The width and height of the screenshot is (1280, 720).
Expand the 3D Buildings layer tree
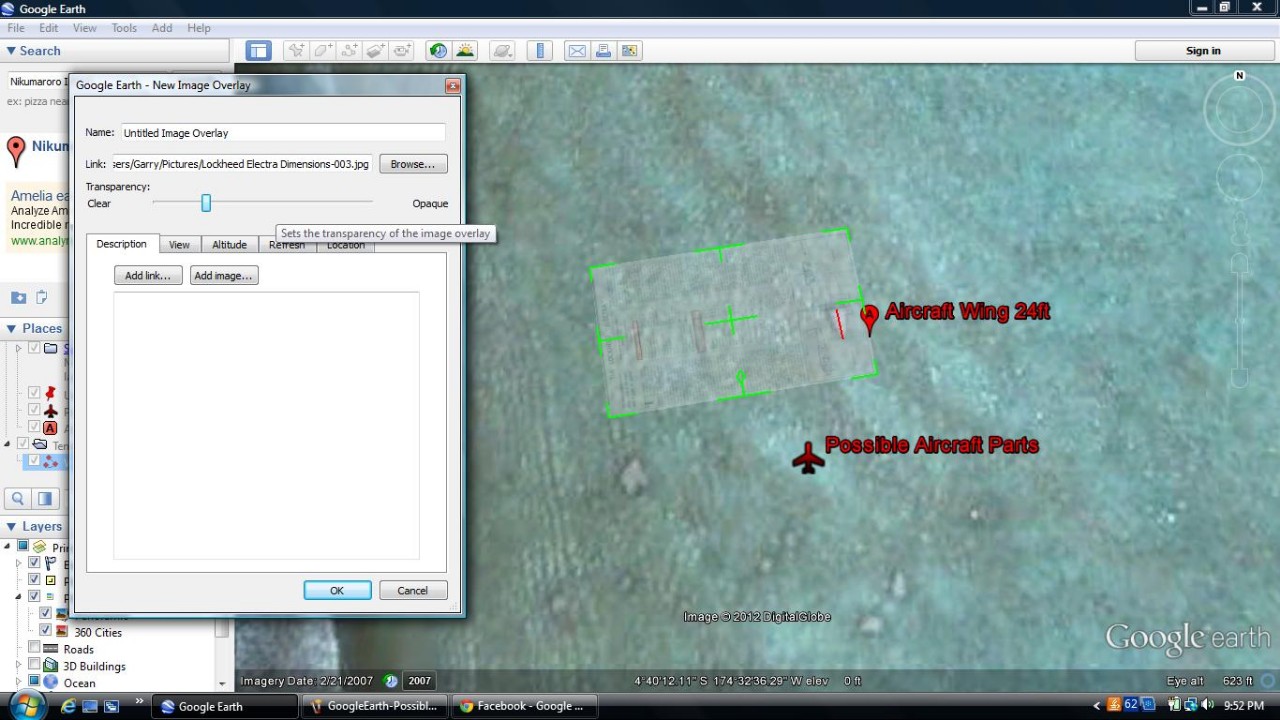tap(18, 665)
